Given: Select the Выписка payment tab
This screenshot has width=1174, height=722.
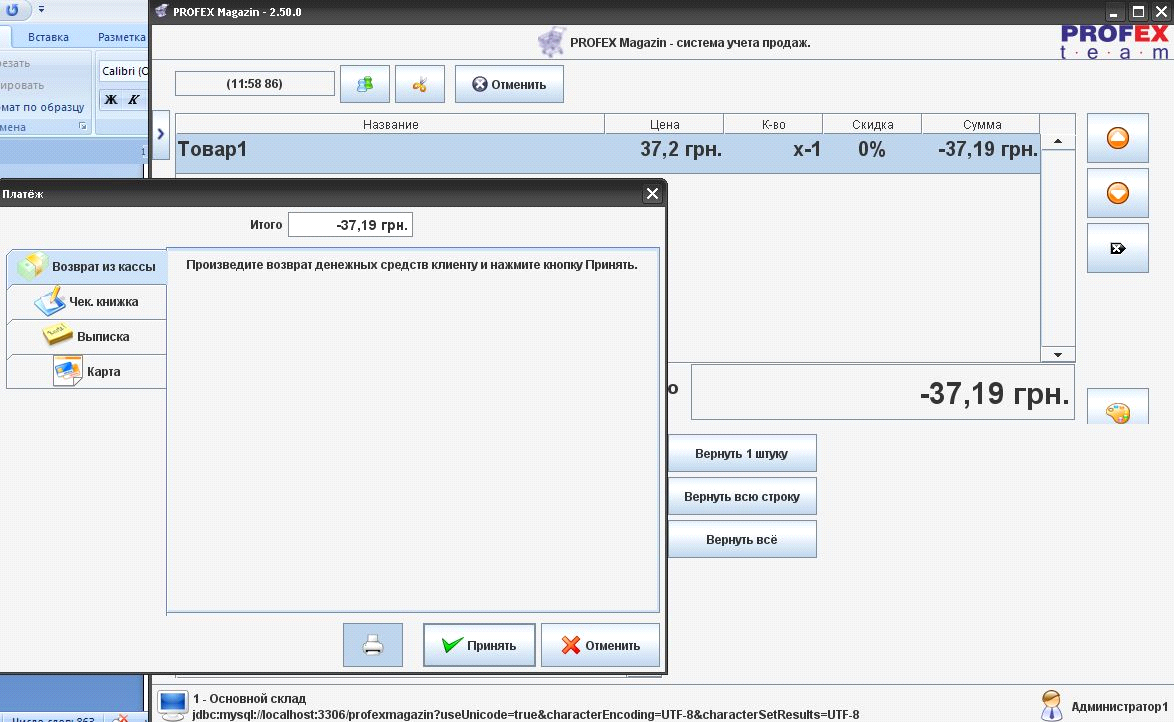Looking at the screenshot, I should point(87,336).
